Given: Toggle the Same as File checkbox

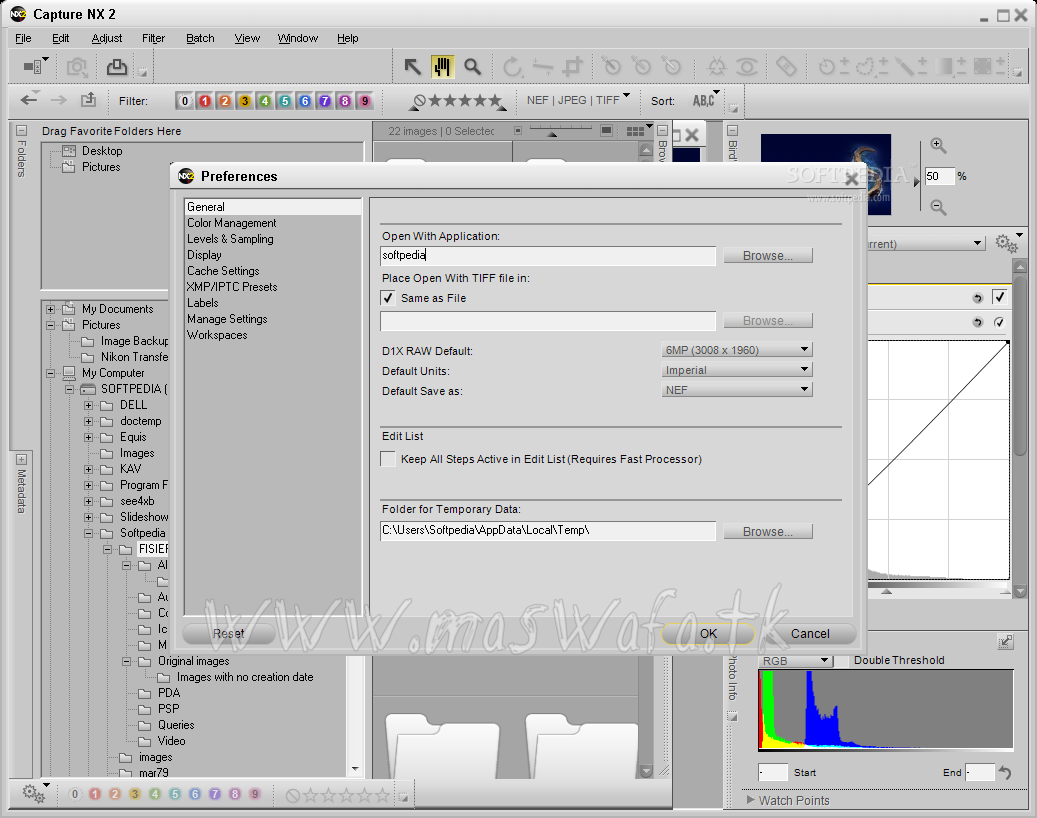Looking at the screenshot, I should click(388, 298).
